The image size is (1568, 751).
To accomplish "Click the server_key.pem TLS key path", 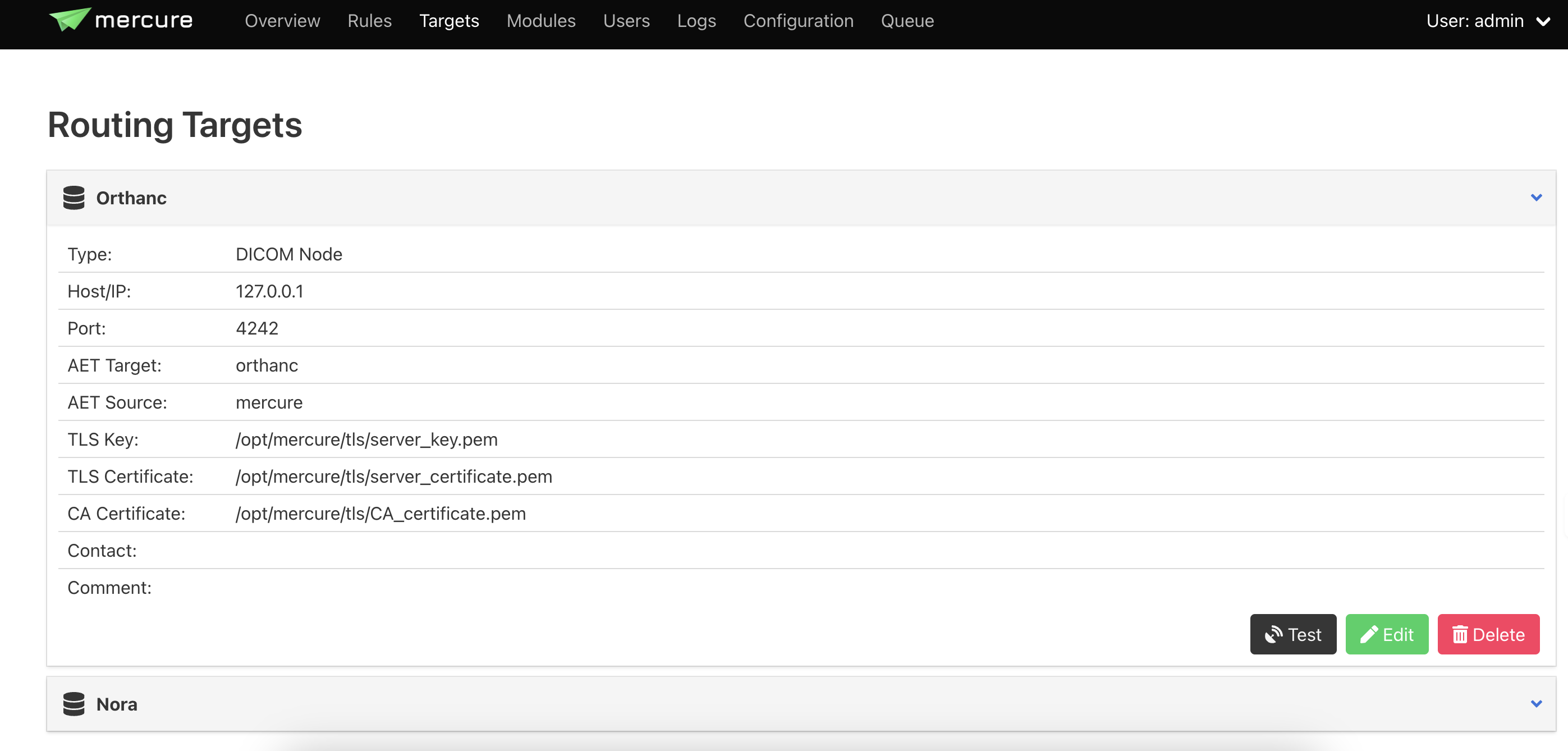I will tap(366, 439).
